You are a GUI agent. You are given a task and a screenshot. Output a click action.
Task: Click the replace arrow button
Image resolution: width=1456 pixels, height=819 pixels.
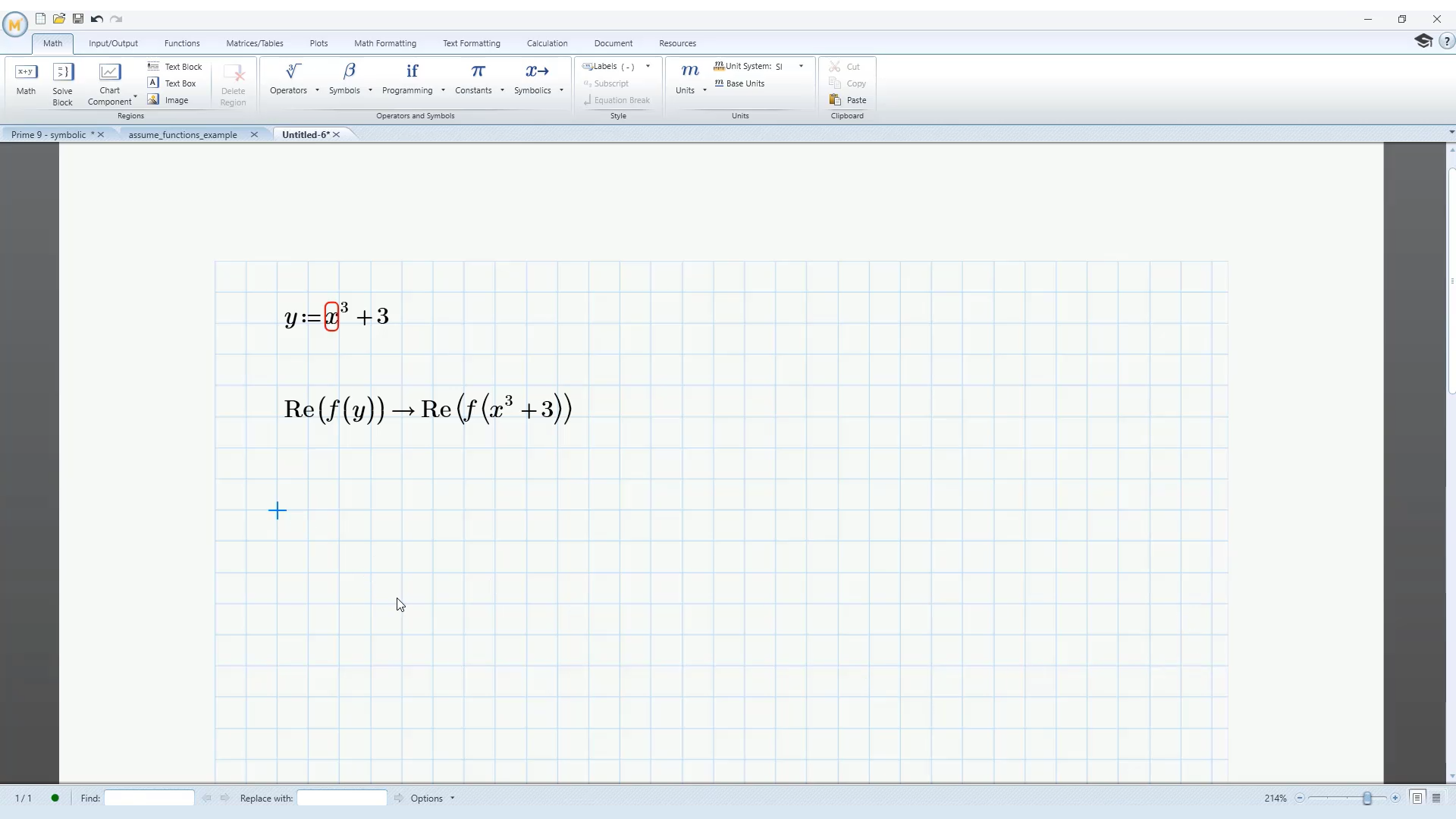pos(398,799)
